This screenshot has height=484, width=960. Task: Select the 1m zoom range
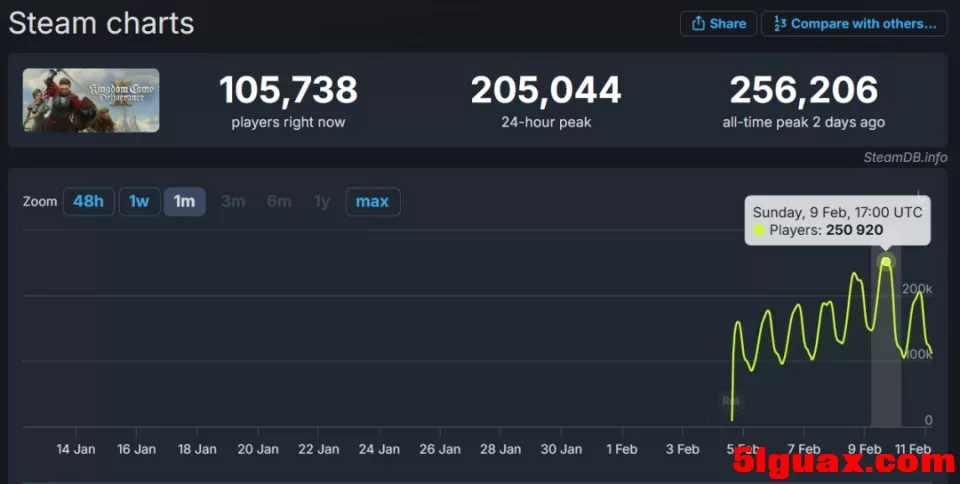point(184,201)
